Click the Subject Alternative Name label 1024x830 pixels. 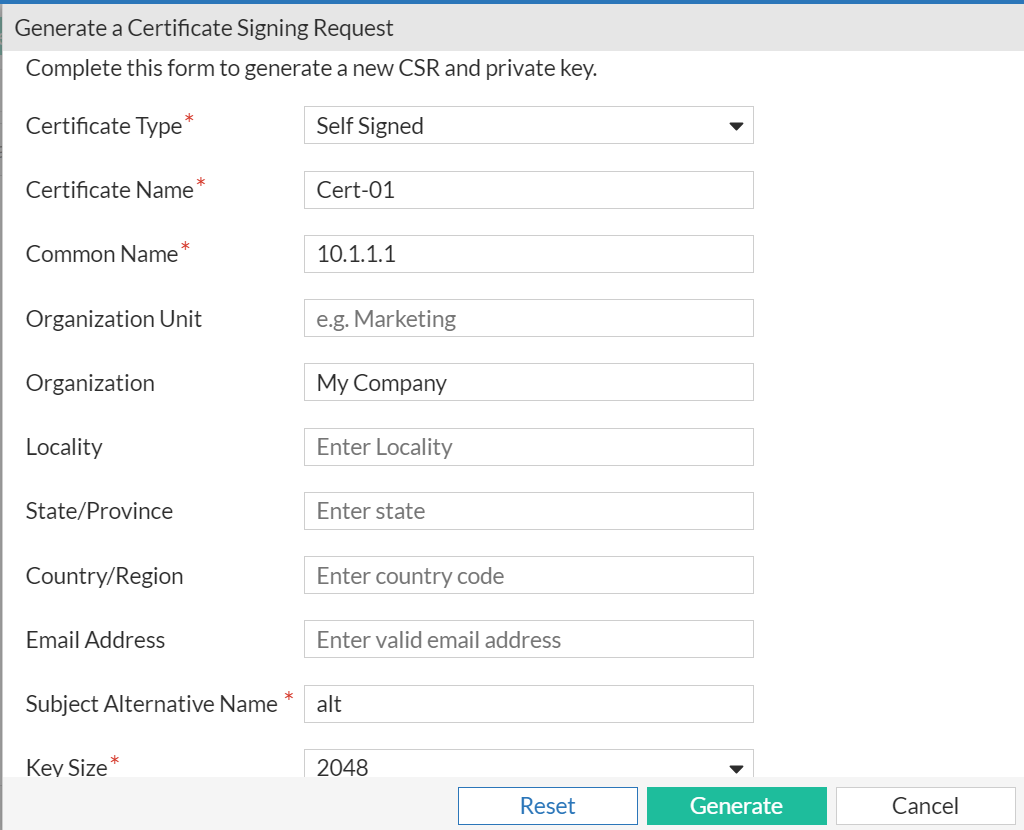[x=151, y=704]
